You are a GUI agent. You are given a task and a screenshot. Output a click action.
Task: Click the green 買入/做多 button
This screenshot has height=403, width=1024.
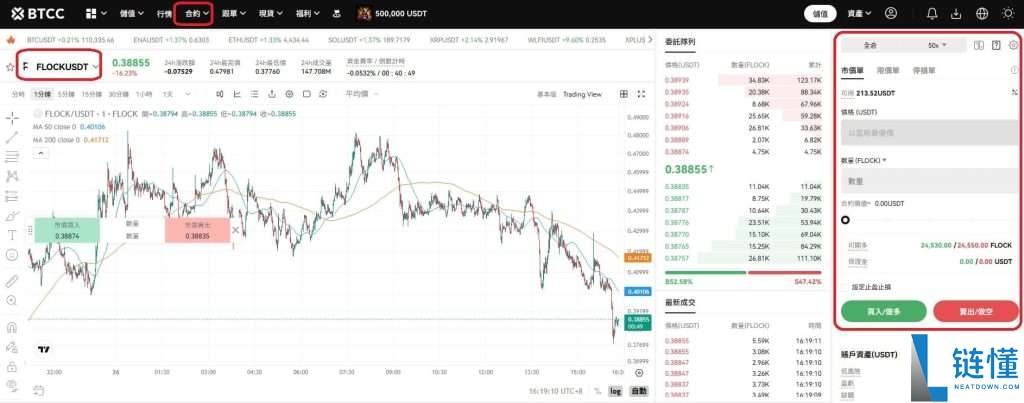pyautogui.click(x=884, y=312)
